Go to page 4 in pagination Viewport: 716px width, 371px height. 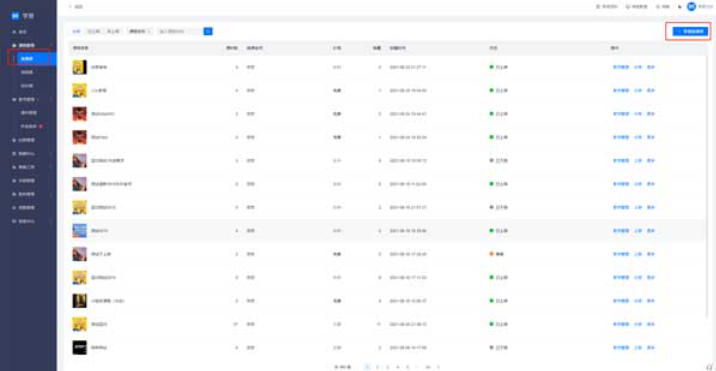pos(398,367)
